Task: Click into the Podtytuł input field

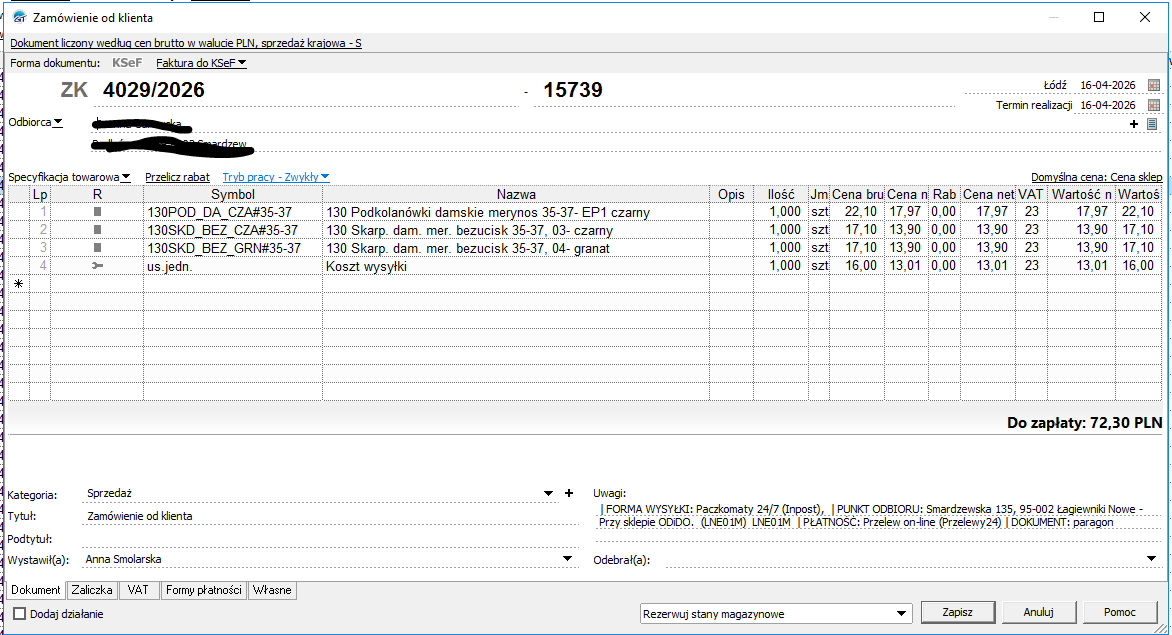Action: pyautogui.click(x=330, y=539)
